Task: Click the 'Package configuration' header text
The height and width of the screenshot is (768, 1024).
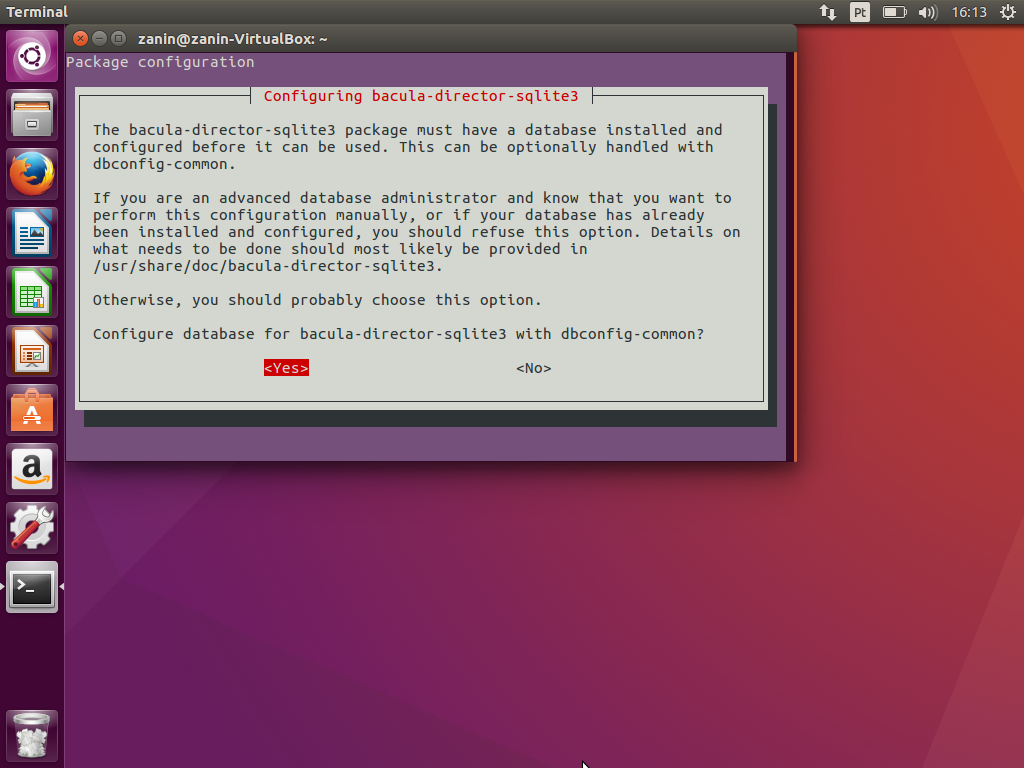Action: (160, 62)
